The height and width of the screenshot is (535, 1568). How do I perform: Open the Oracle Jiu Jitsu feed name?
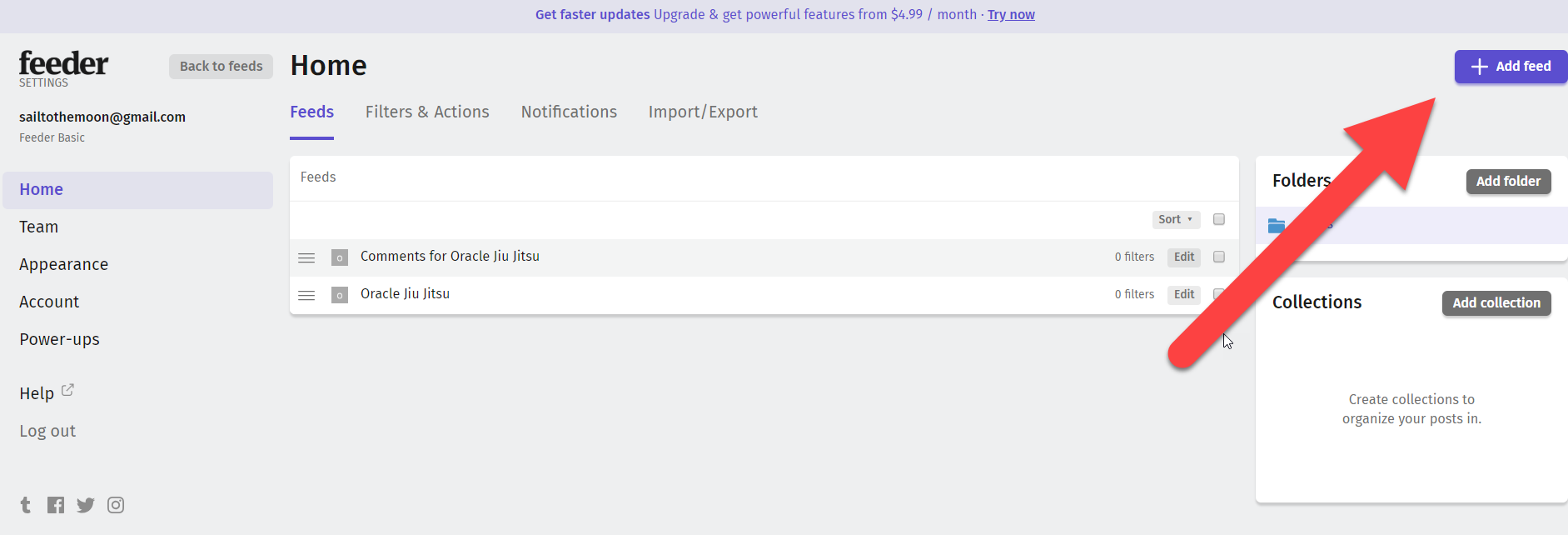405,294
